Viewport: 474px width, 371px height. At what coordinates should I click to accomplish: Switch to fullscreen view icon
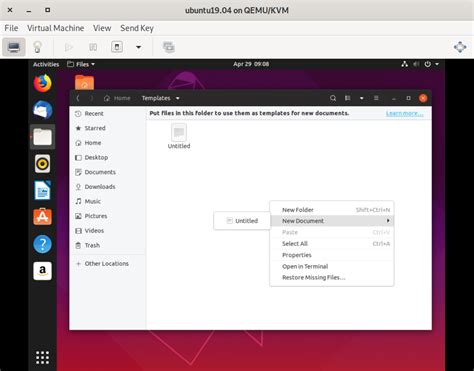[x=460, y=47]
